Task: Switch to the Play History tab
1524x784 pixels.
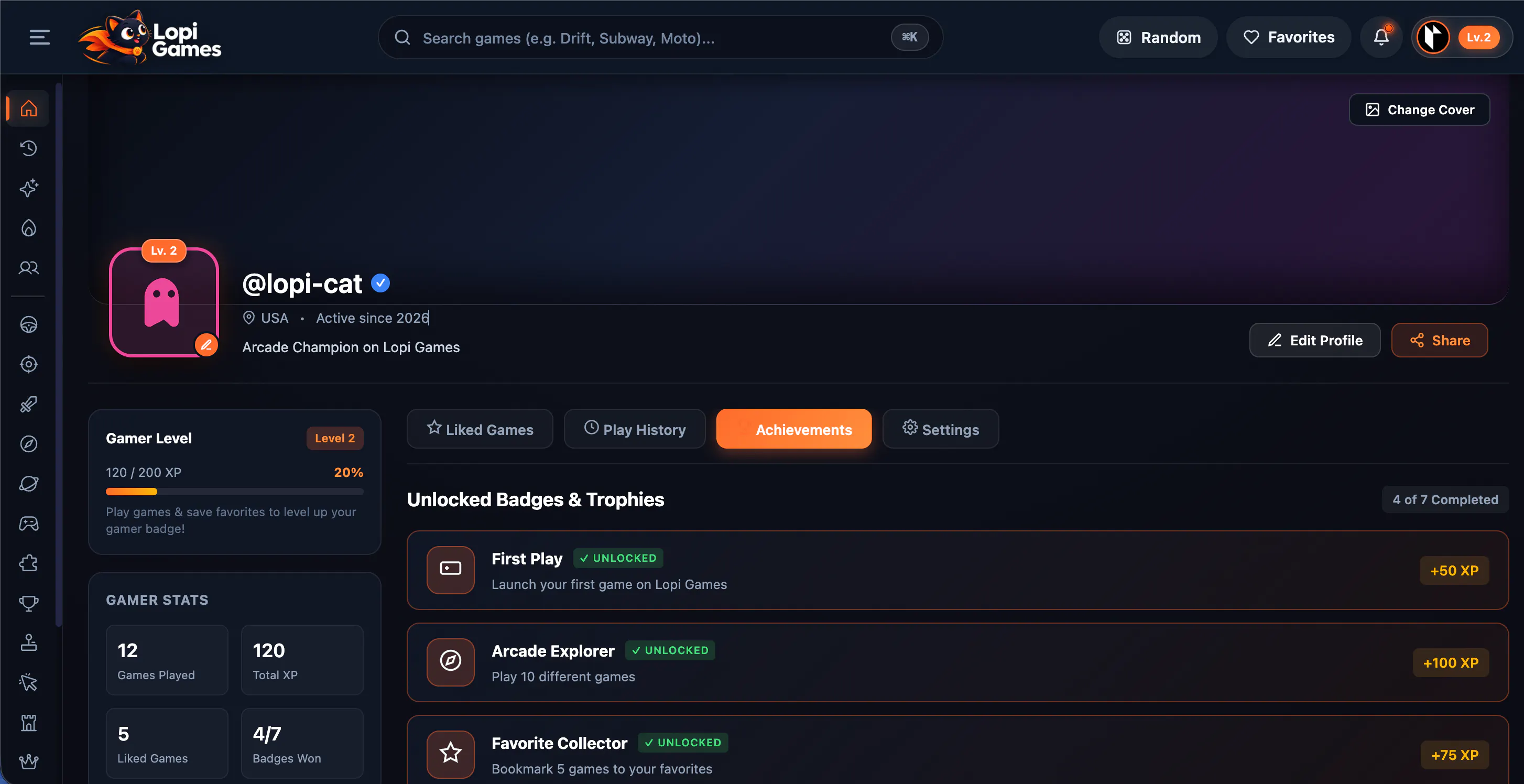Action: [x=634, y=429]
